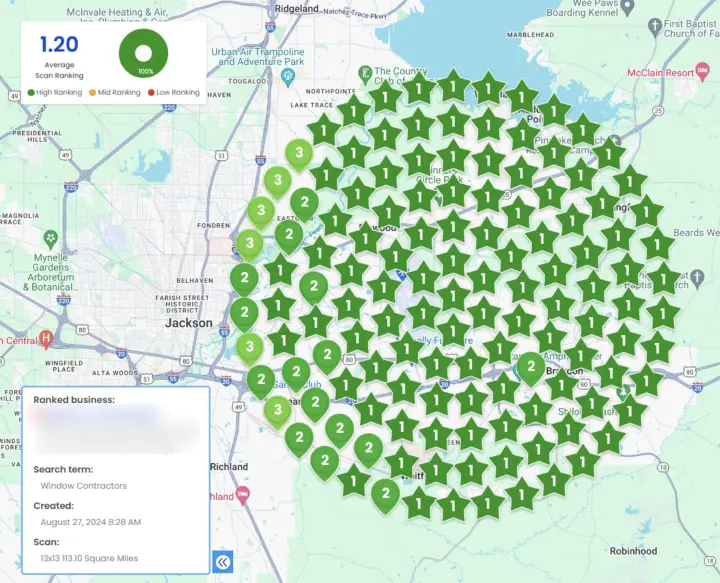Click the Alta Woods label
Screen dimensions: 720x583
[x=114, y=373]
